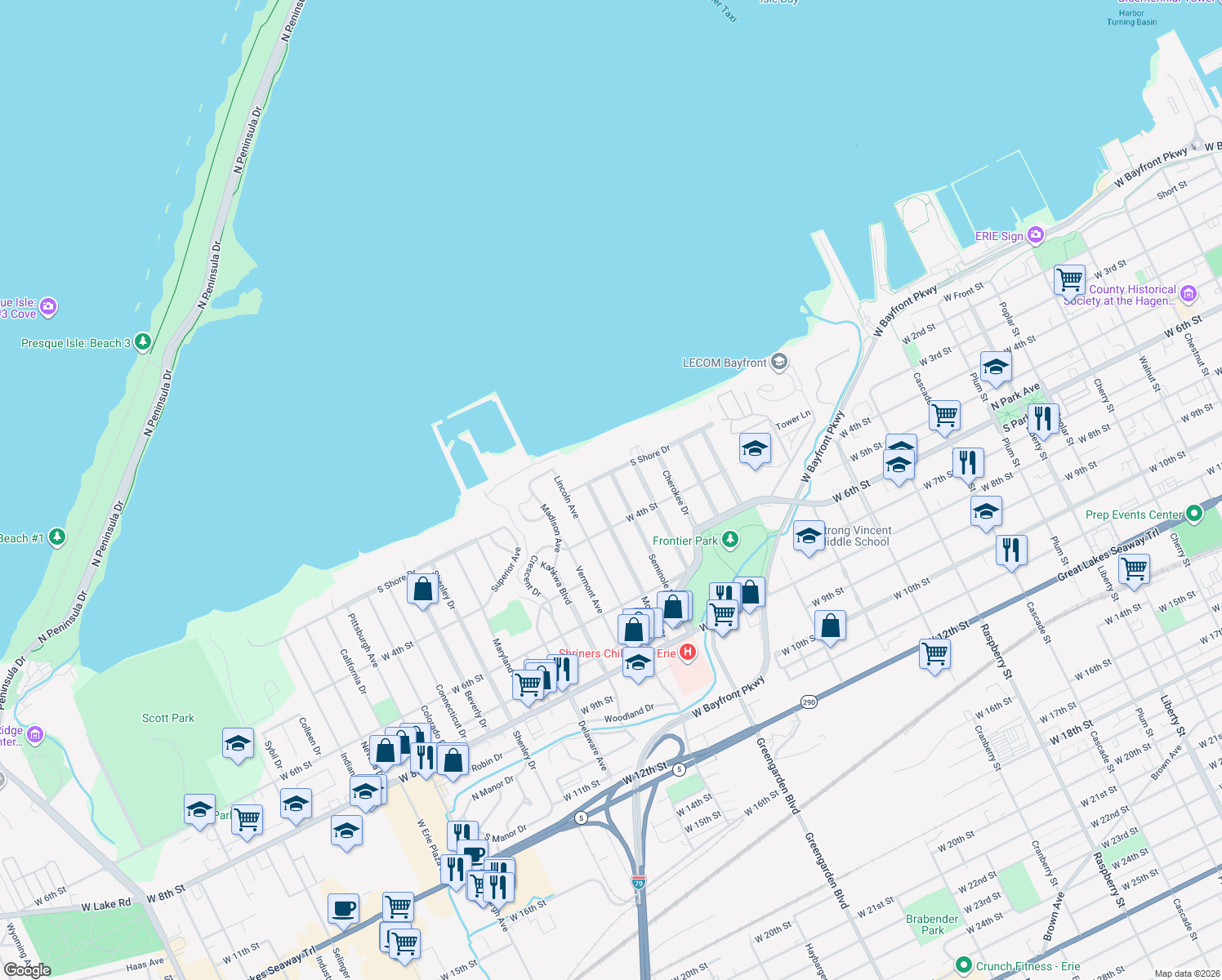Click the restaurant fork-and-knife marker on N Park Ave

point(1043,417)
